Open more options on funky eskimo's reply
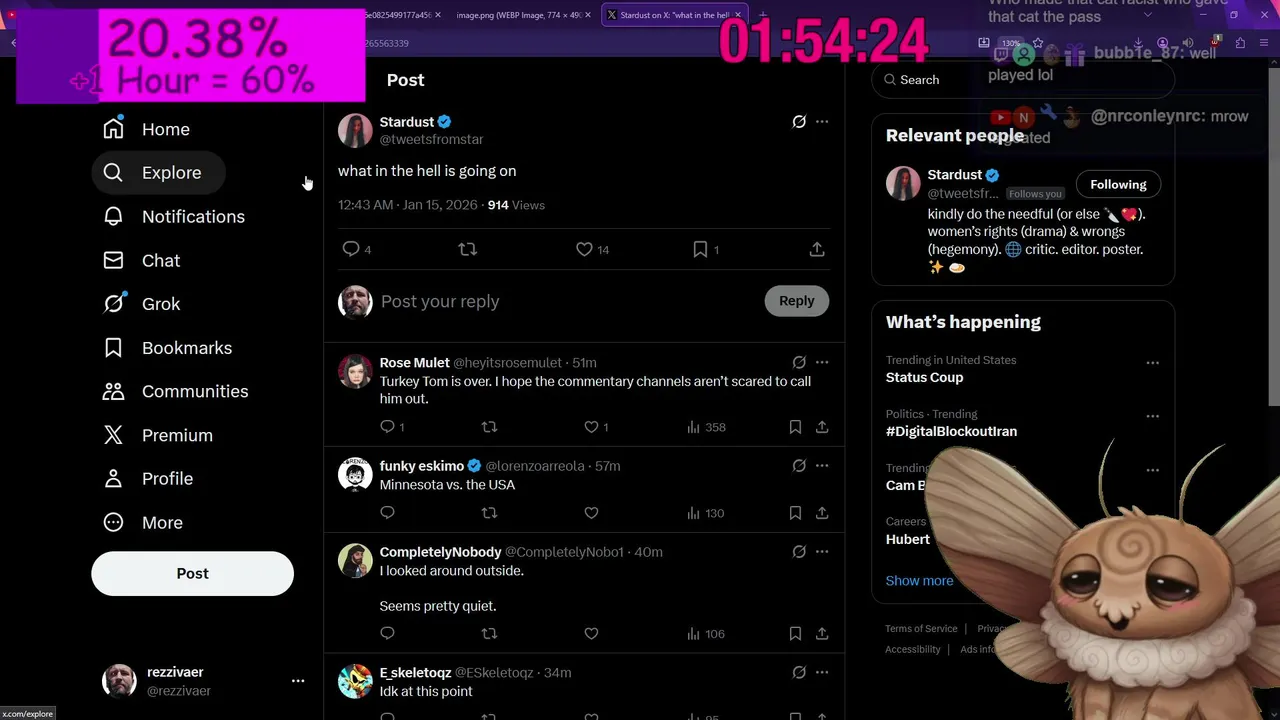The height and width of the screenshot is (720, 1280). point(822,466)
